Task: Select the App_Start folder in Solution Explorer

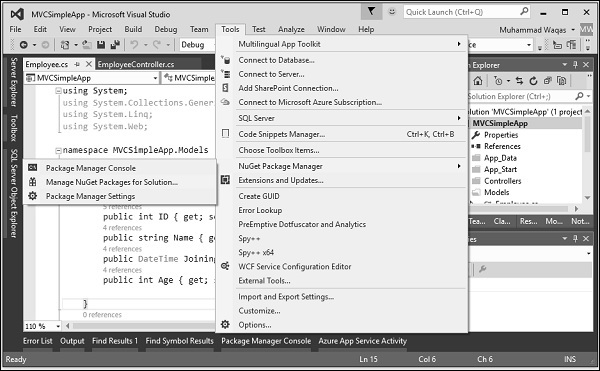Action: click(x=500, y=169)
